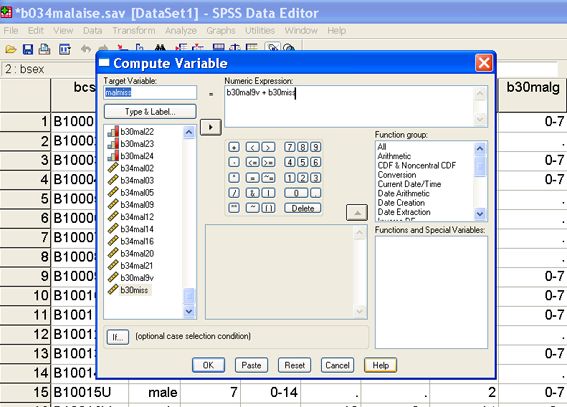Click the Type & Label button
Viewport: 567px width, 407px height.
coord(150,112)
